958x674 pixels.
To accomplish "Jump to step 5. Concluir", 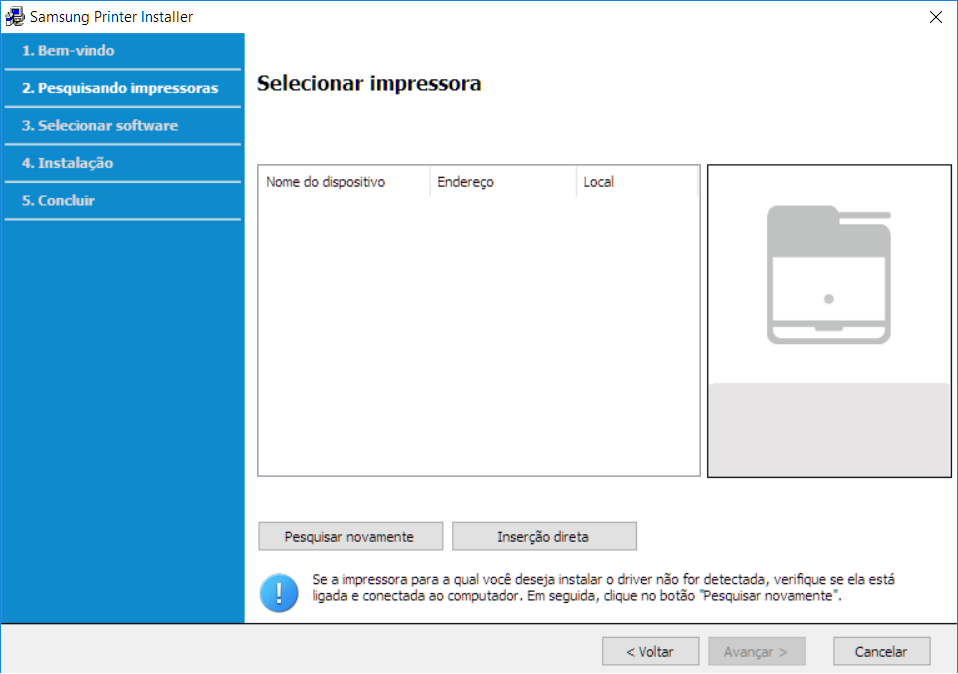I will (x=59, y=200).
